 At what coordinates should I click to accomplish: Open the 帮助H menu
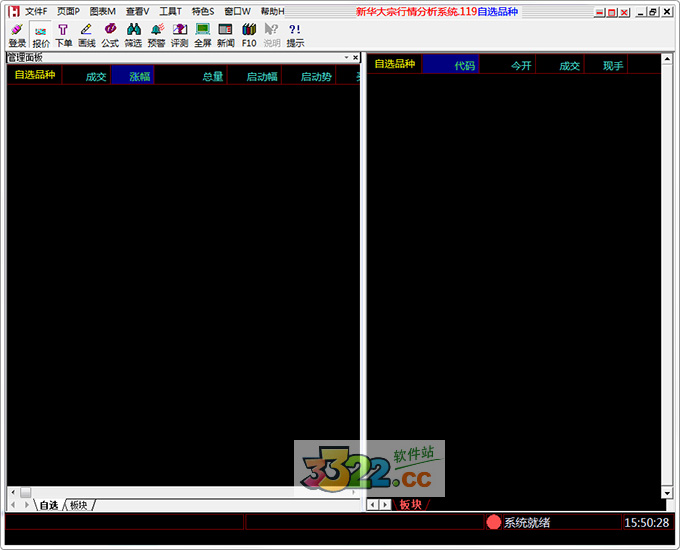coord(272,11)
